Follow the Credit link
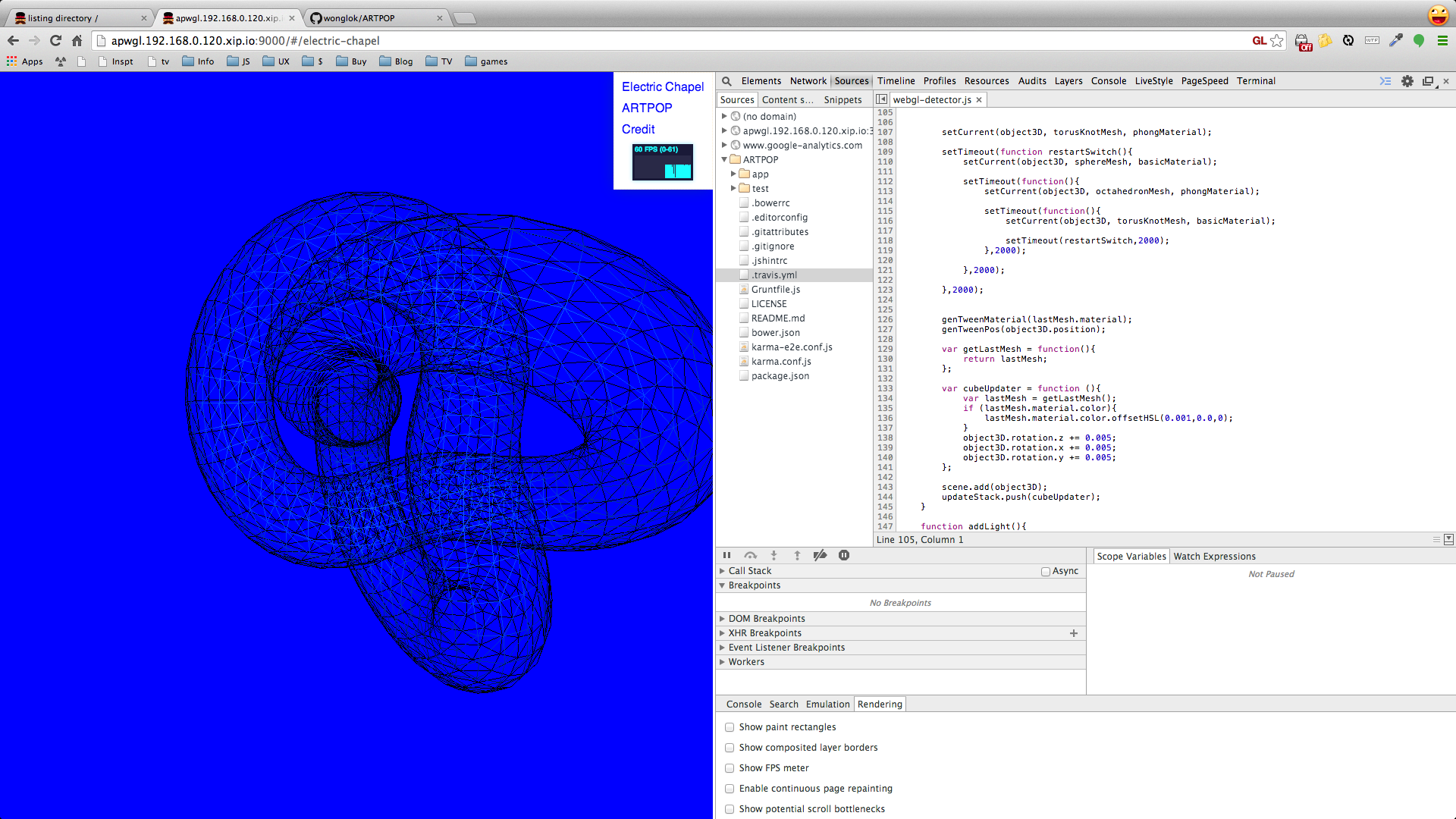 coord(638,130)
